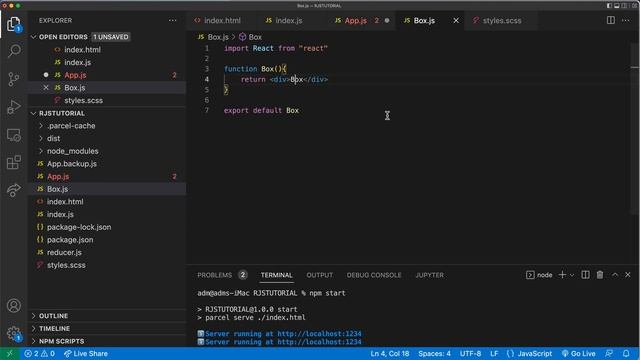Screen dimensions: 640x360
Task: Open App.backup.js in file tree
Action: (107, 164)
